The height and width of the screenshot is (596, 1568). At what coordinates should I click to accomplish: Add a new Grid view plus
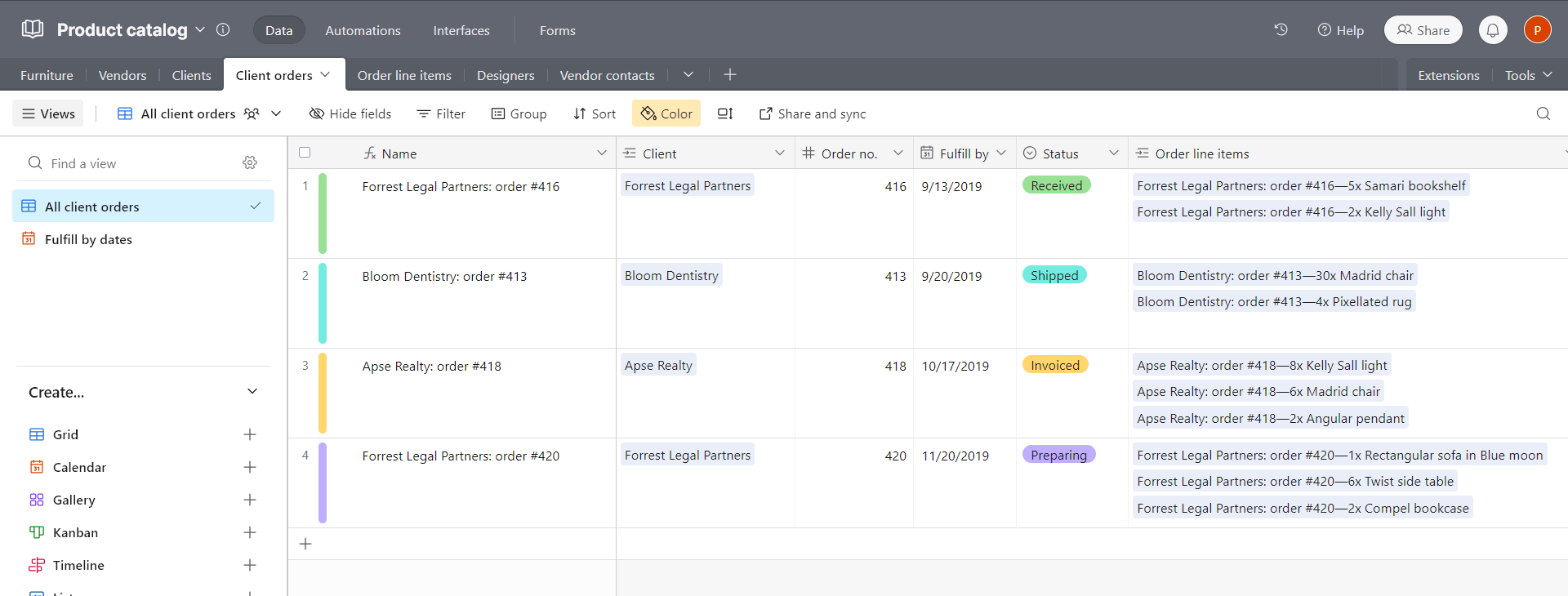(x=250, y=434)
